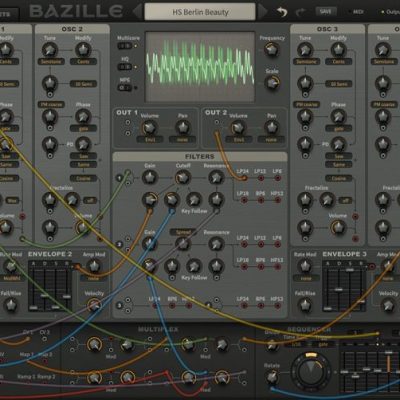Click the SAVE button
Image resolution: width=400 pixels, height=400 pixels.
[x=325, y=12]
